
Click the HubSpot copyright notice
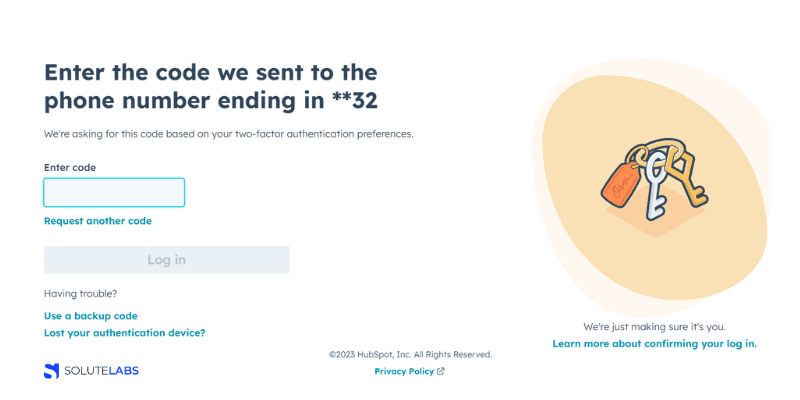tap(410, 354)
